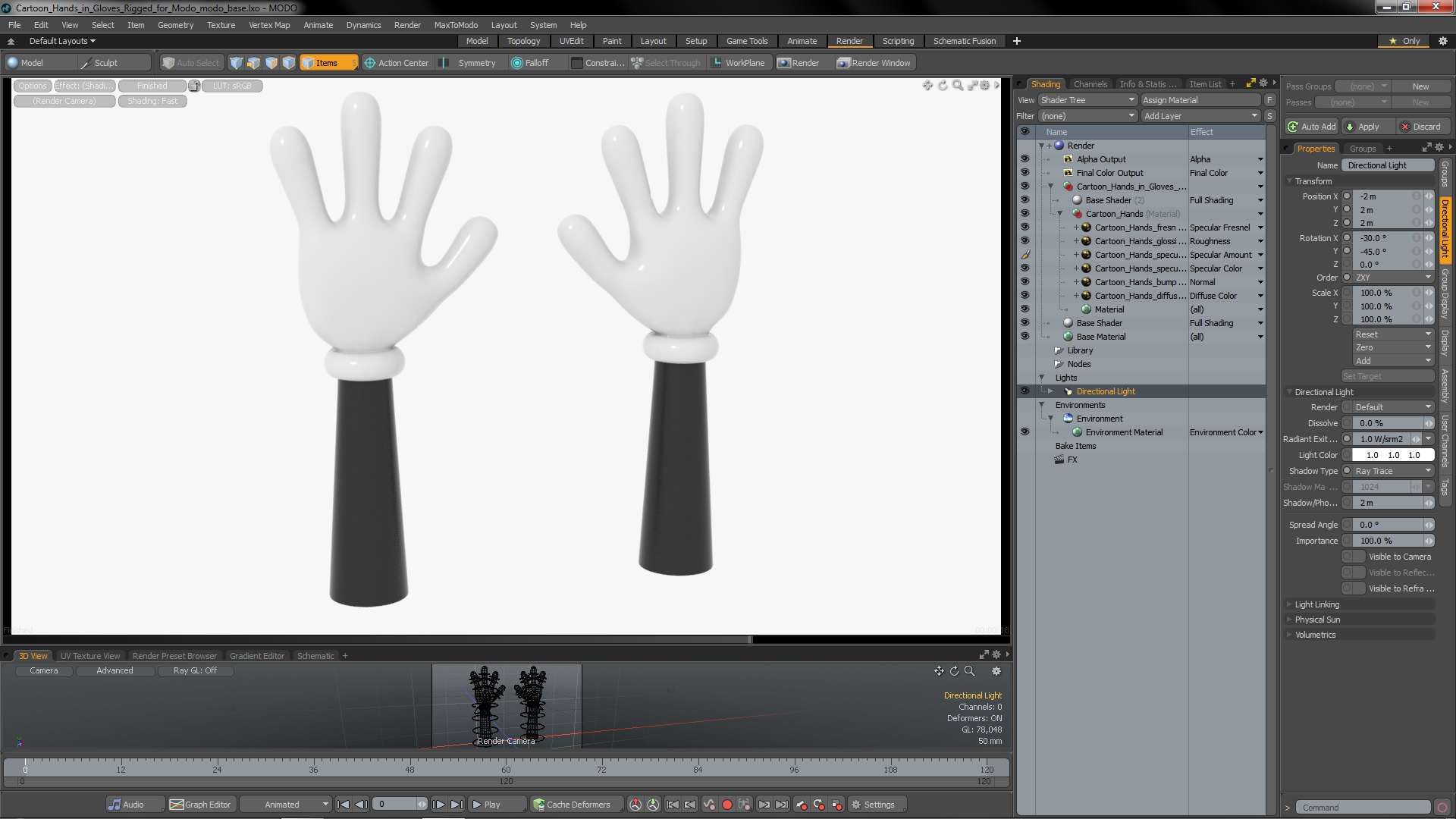The width and height of the screenshot is (1456, 819).
Task: Toggle visibility of Environment Material
Action: click(1025, 432)
